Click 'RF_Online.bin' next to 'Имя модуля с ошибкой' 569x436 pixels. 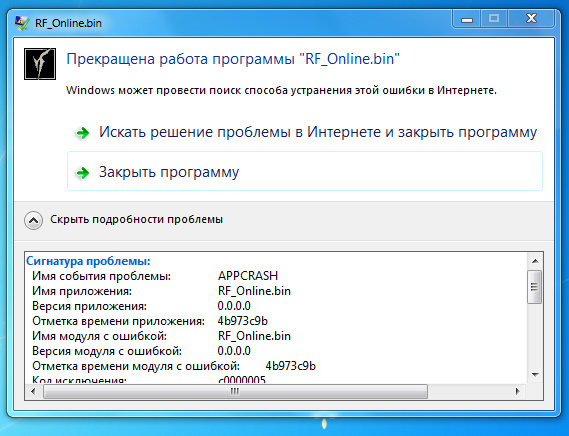click(x=254, y=336)
